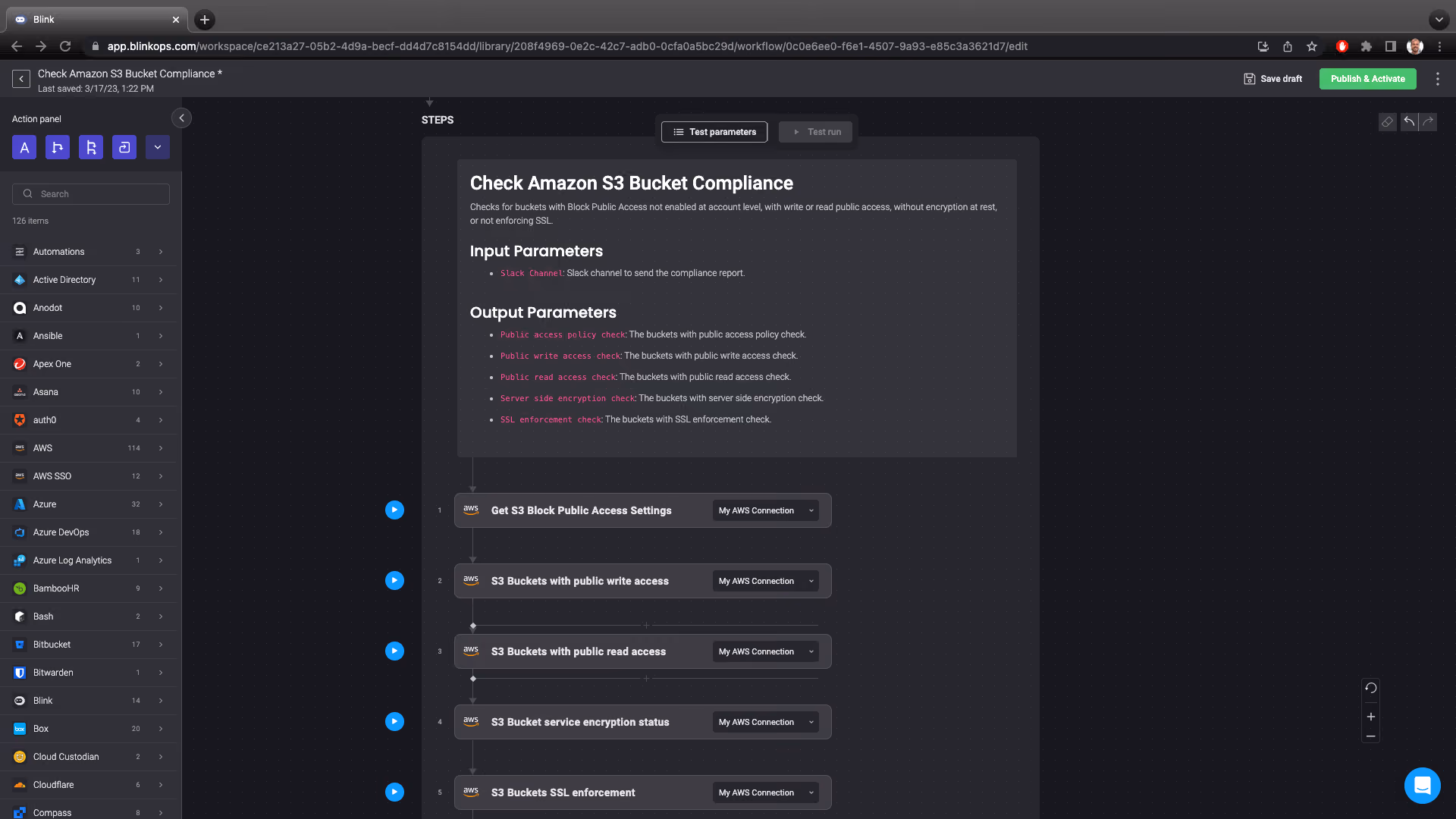This screenshot has height=819, width=1456.
Task: Go back using the workflow back arrow
Action: pyautogui.click(x=21, y=79)
